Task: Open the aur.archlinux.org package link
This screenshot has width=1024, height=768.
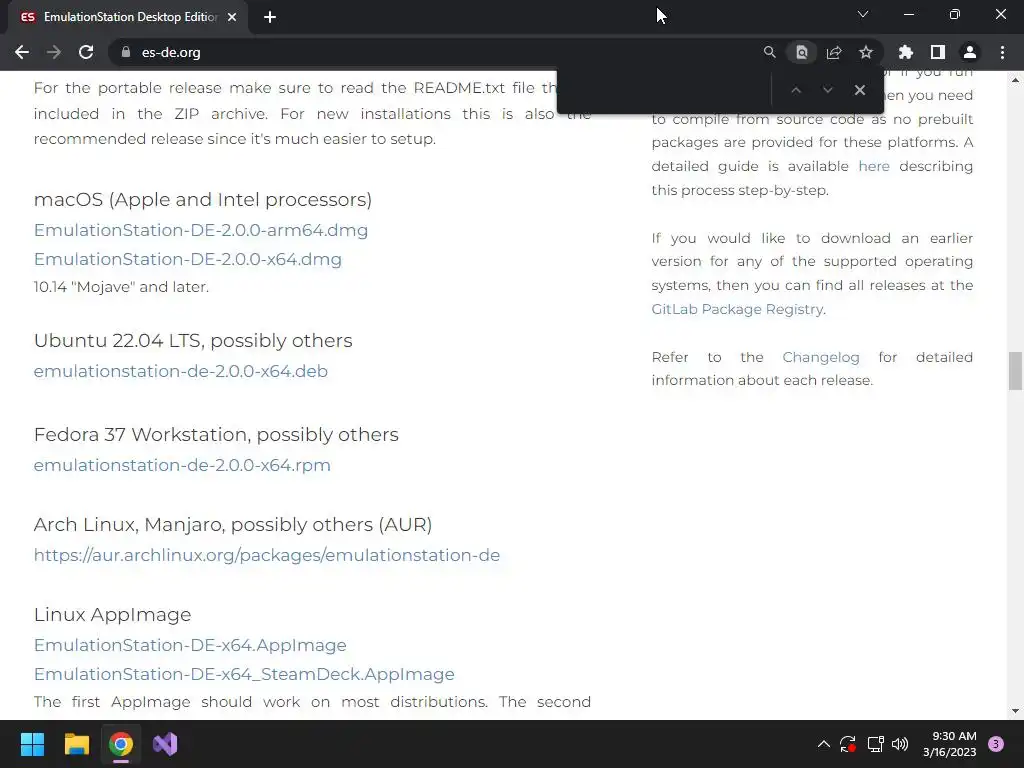Action: coord(266,555)
